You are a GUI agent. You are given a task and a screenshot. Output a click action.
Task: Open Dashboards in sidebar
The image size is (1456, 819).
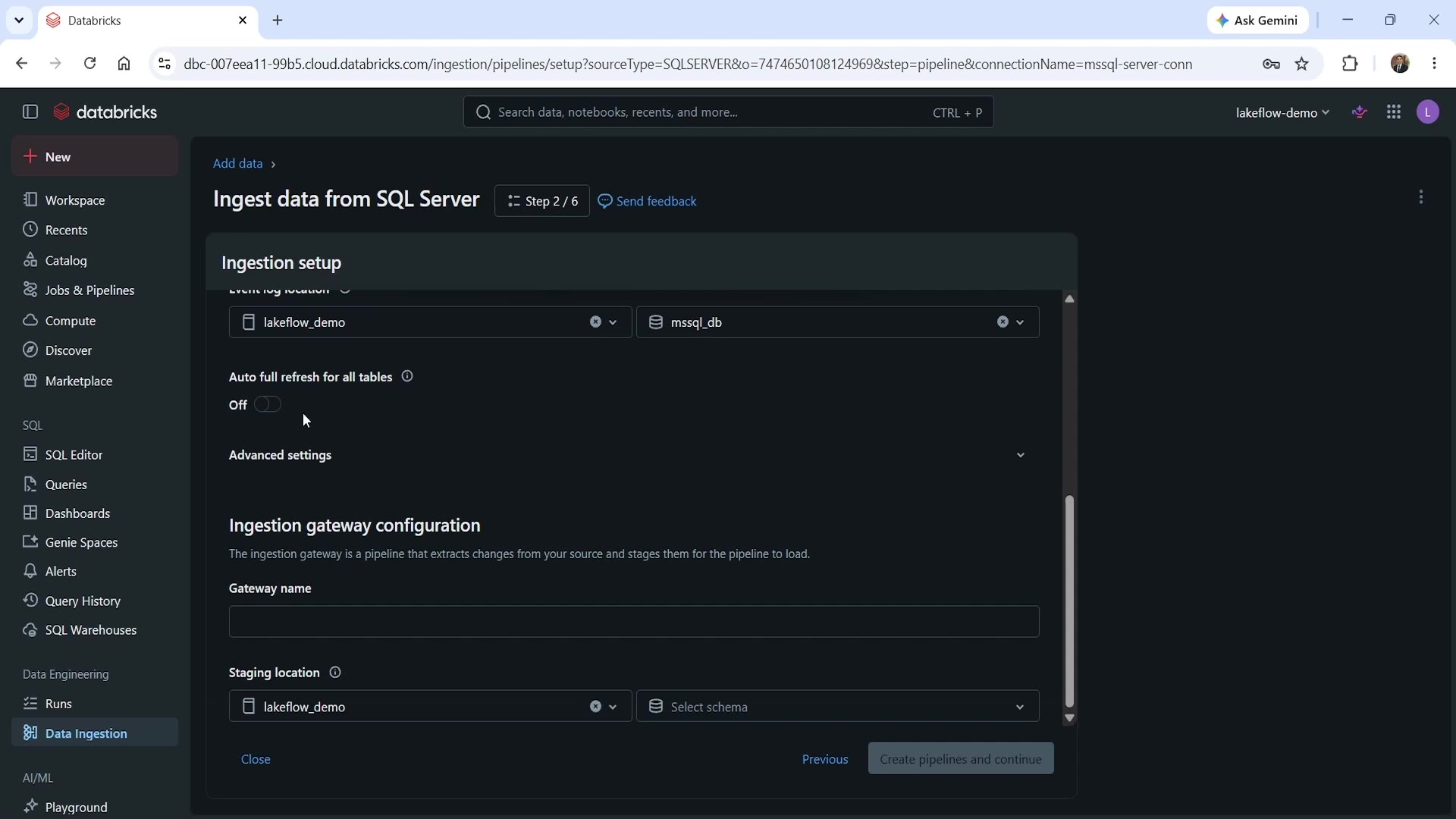pos(95,513)
